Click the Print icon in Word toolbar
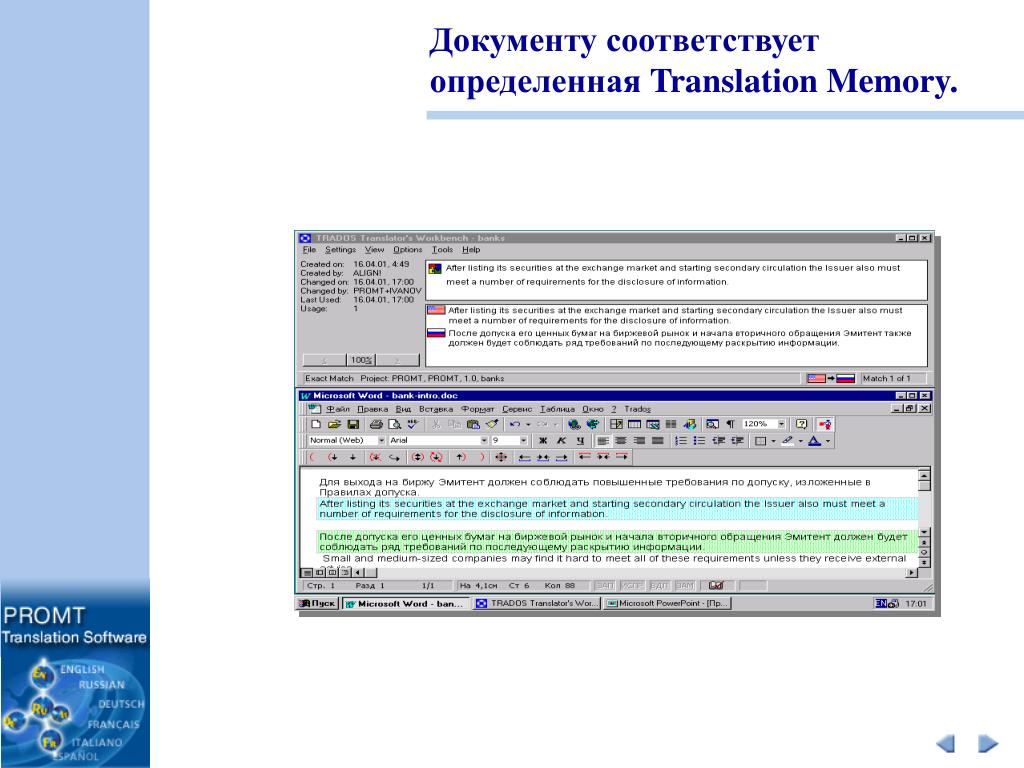Screen dimensions: 1024x768 (x=376, y=424)
